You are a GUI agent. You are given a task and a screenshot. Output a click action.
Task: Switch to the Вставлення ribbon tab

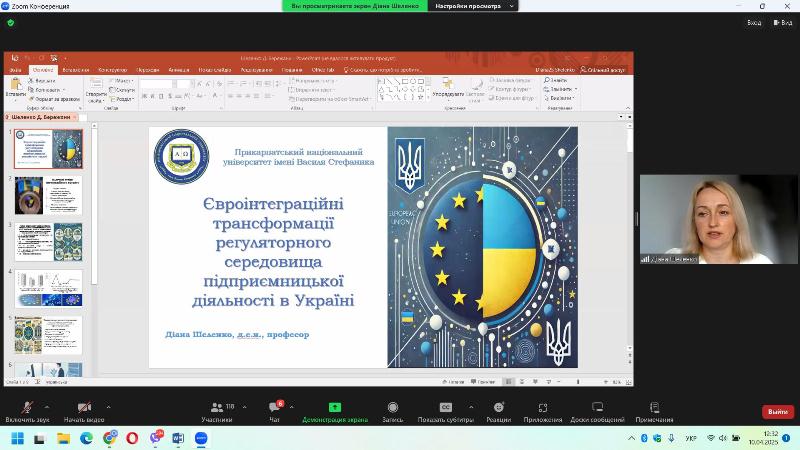click(75, 70)
